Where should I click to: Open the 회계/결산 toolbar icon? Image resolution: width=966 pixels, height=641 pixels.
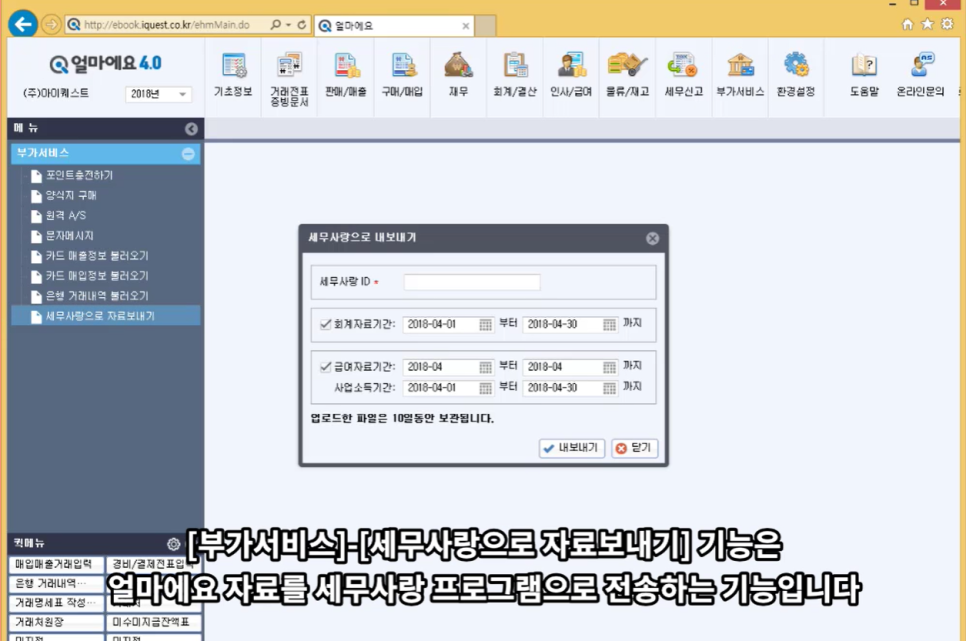pyautogui.click(x=515, y=75)
